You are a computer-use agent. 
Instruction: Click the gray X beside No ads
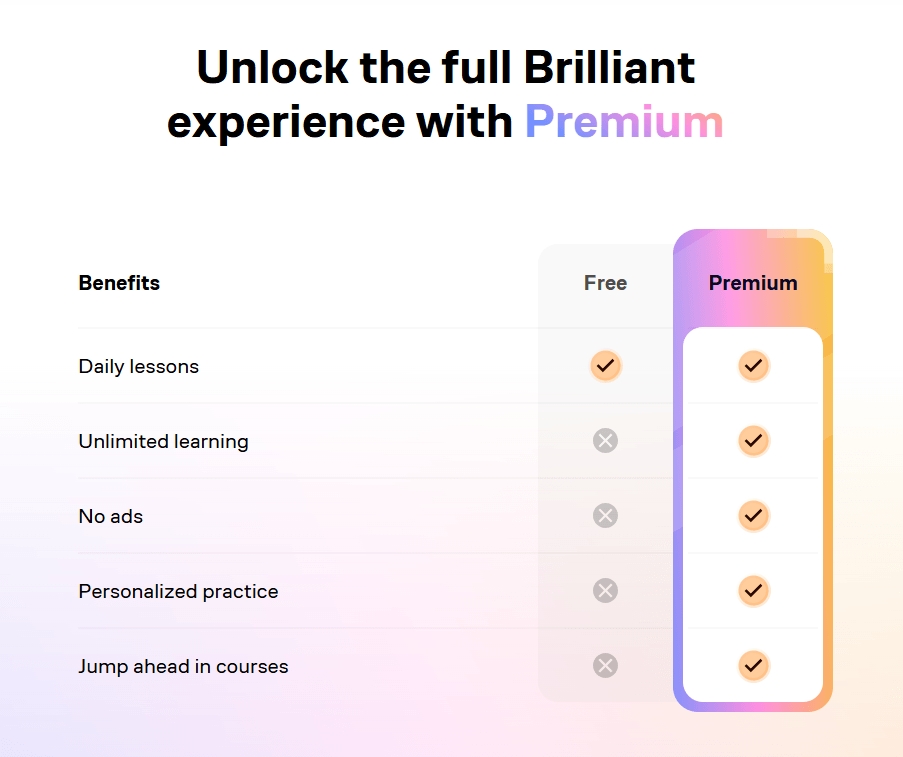605,516
